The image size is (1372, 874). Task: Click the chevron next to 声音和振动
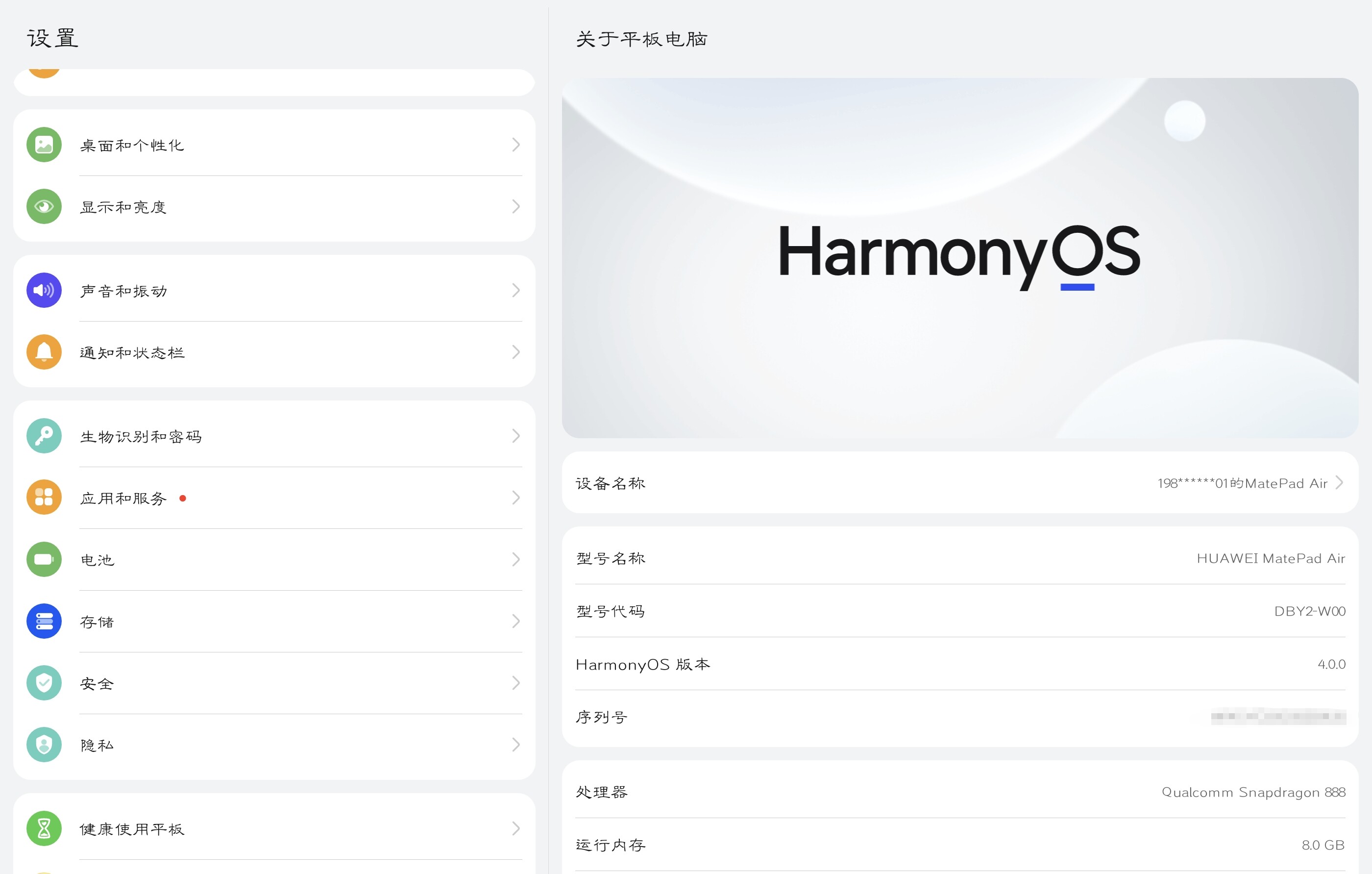pos(515,290)
